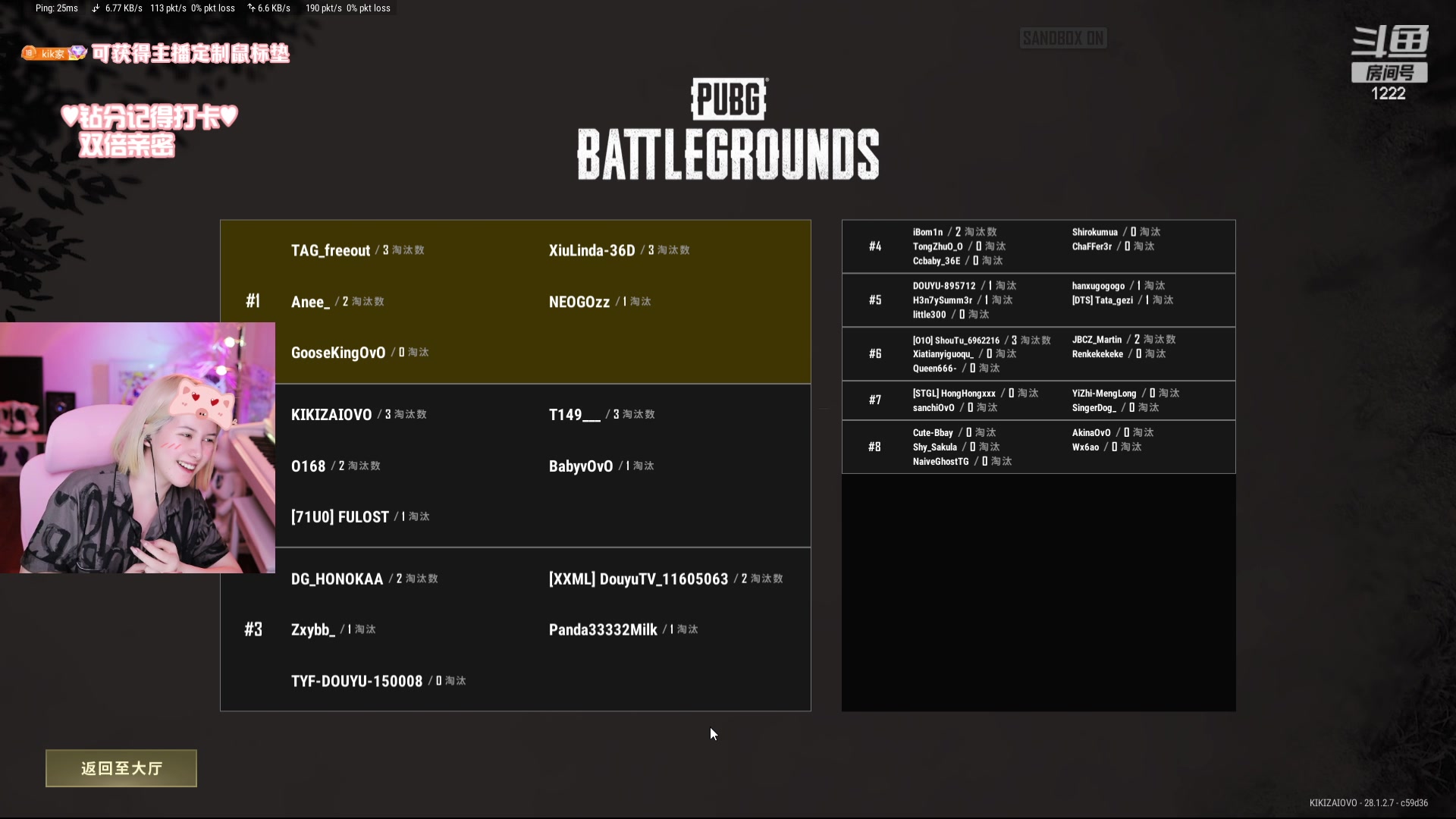Click the upload speed 6.6 KB/s stat
This screenshot has width=1456, height=819.
(268, 8)
